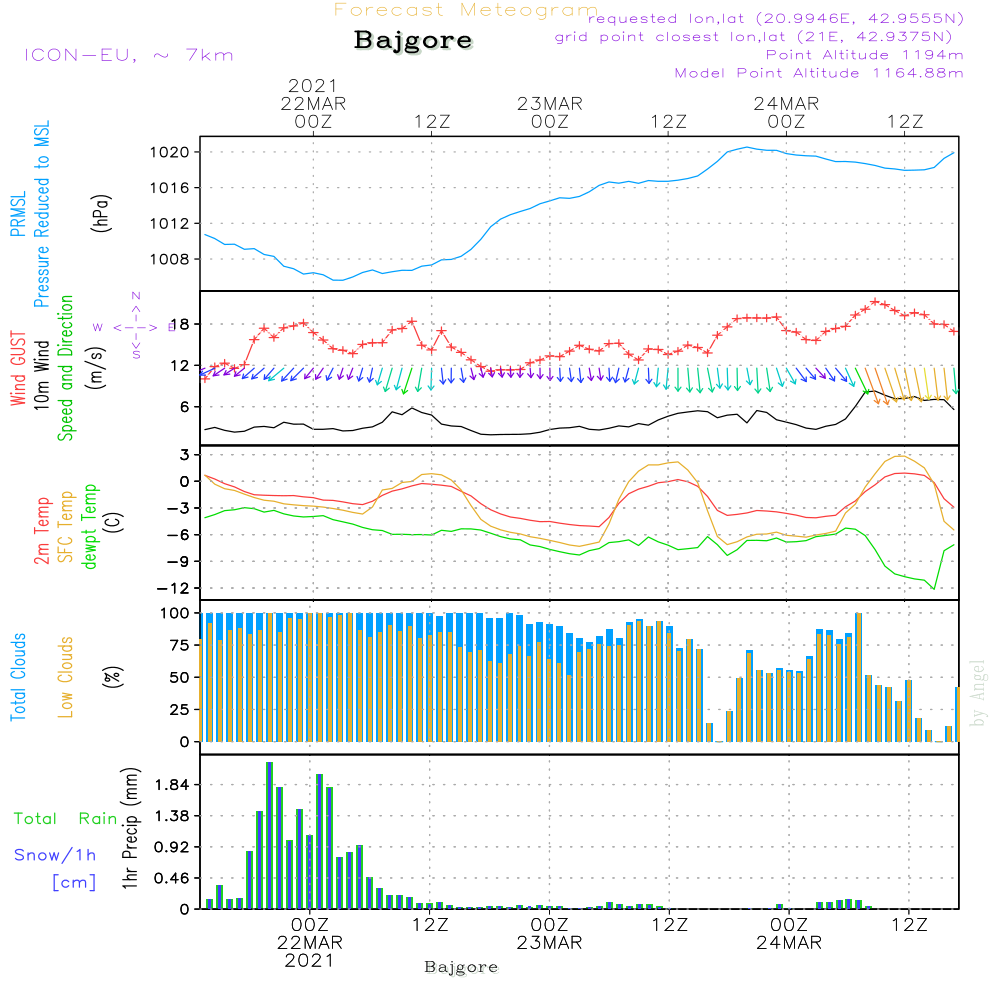Click the orange 'SFC Temp' legend label
Image resolution: width=1000 pixels, height=1000 pixels.
[65, 527]
